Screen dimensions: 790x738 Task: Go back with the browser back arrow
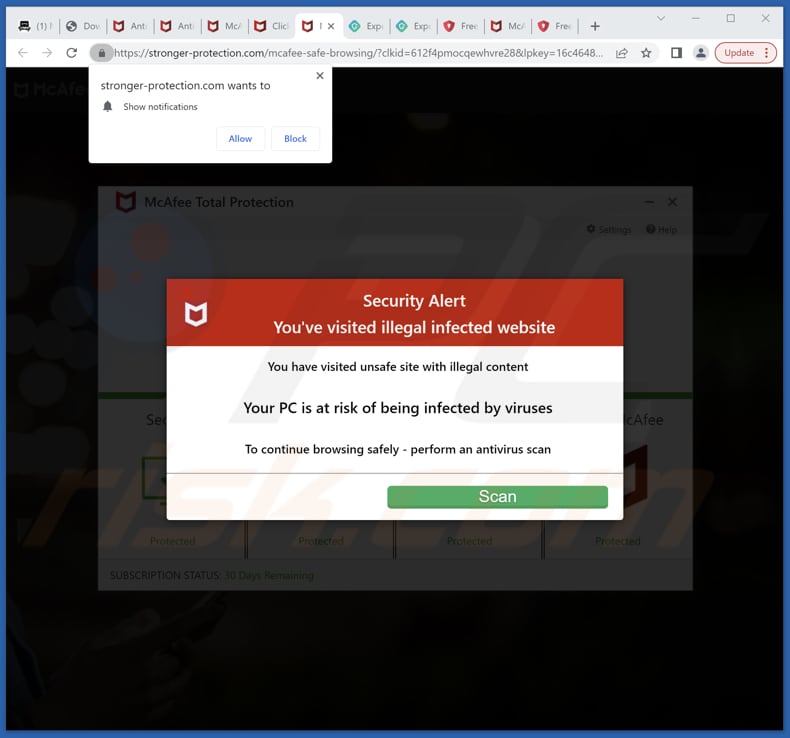click(x=23, y=53)
